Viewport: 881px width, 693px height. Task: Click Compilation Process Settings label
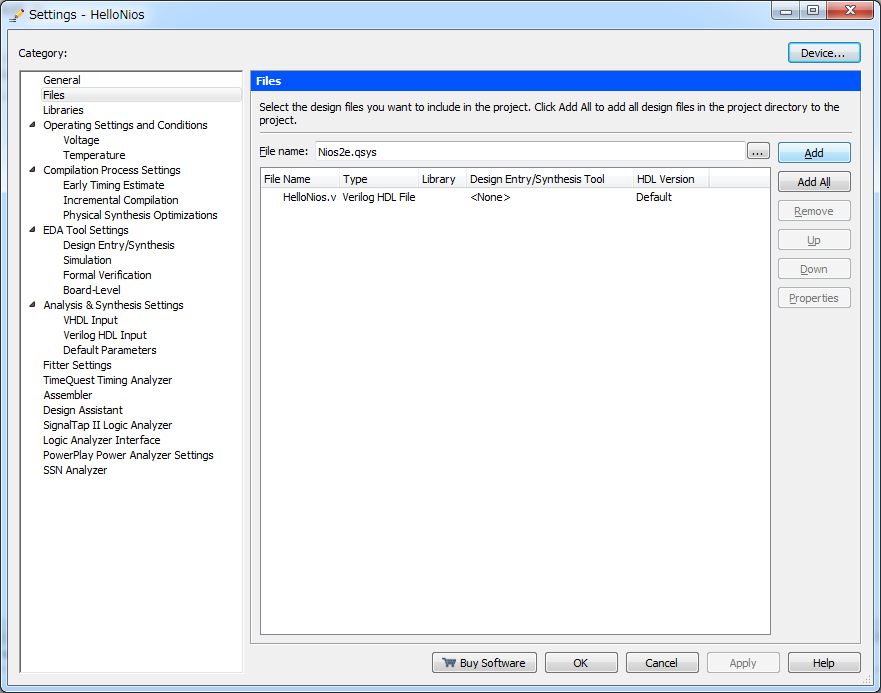(112, 170)
